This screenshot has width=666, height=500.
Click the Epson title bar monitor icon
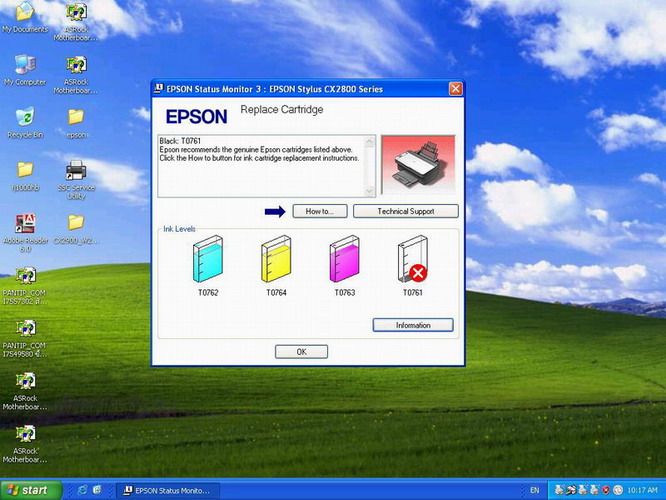click(159, 88)
